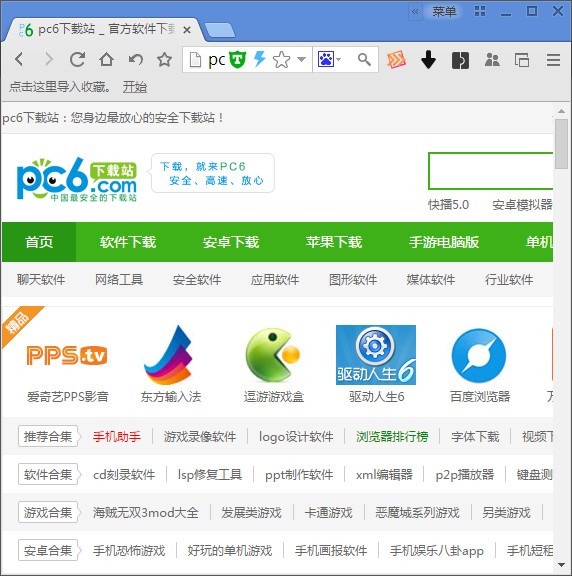Open the red 手机助手 link
This screenshot has width=572, height=576.
pyautogui.click(x=117, y=436)
